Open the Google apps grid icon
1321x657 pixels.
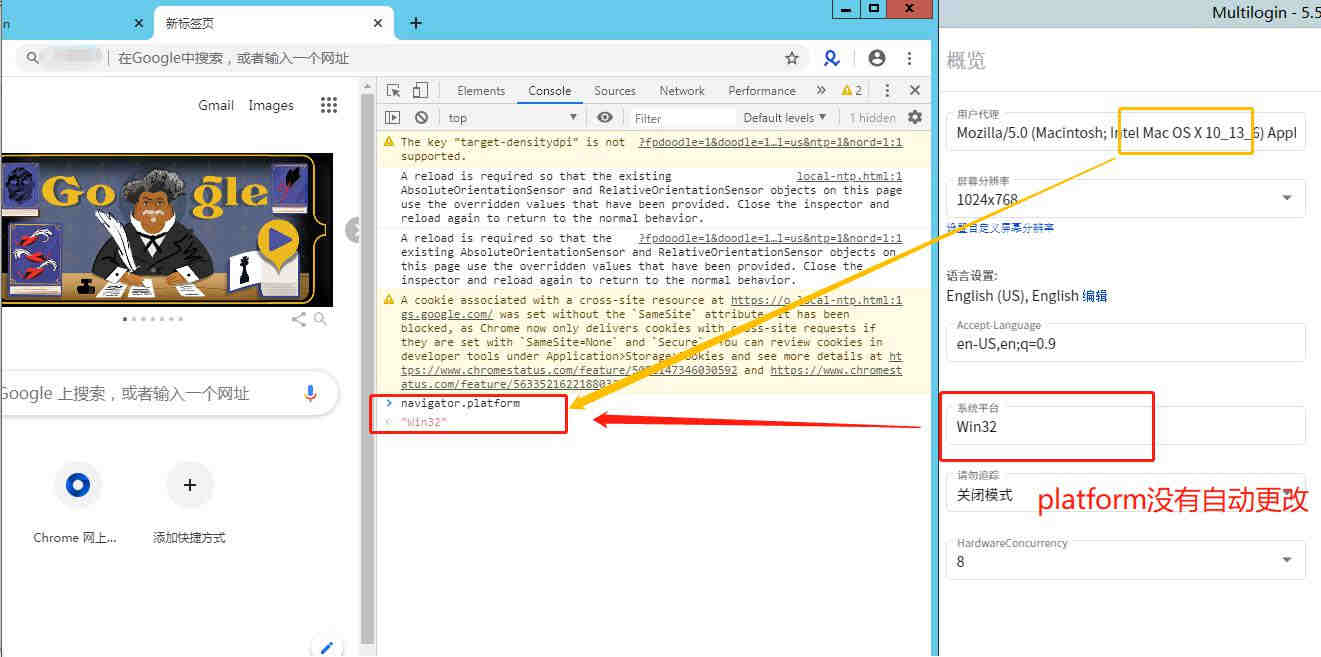328,105
